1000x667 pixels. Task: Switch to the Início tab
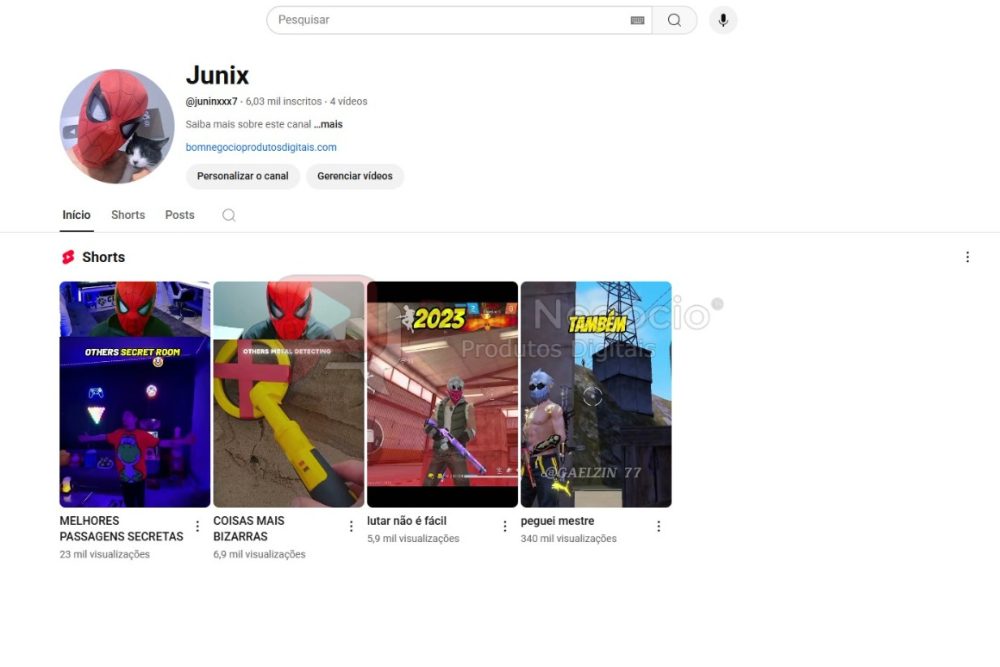[77, 215]
